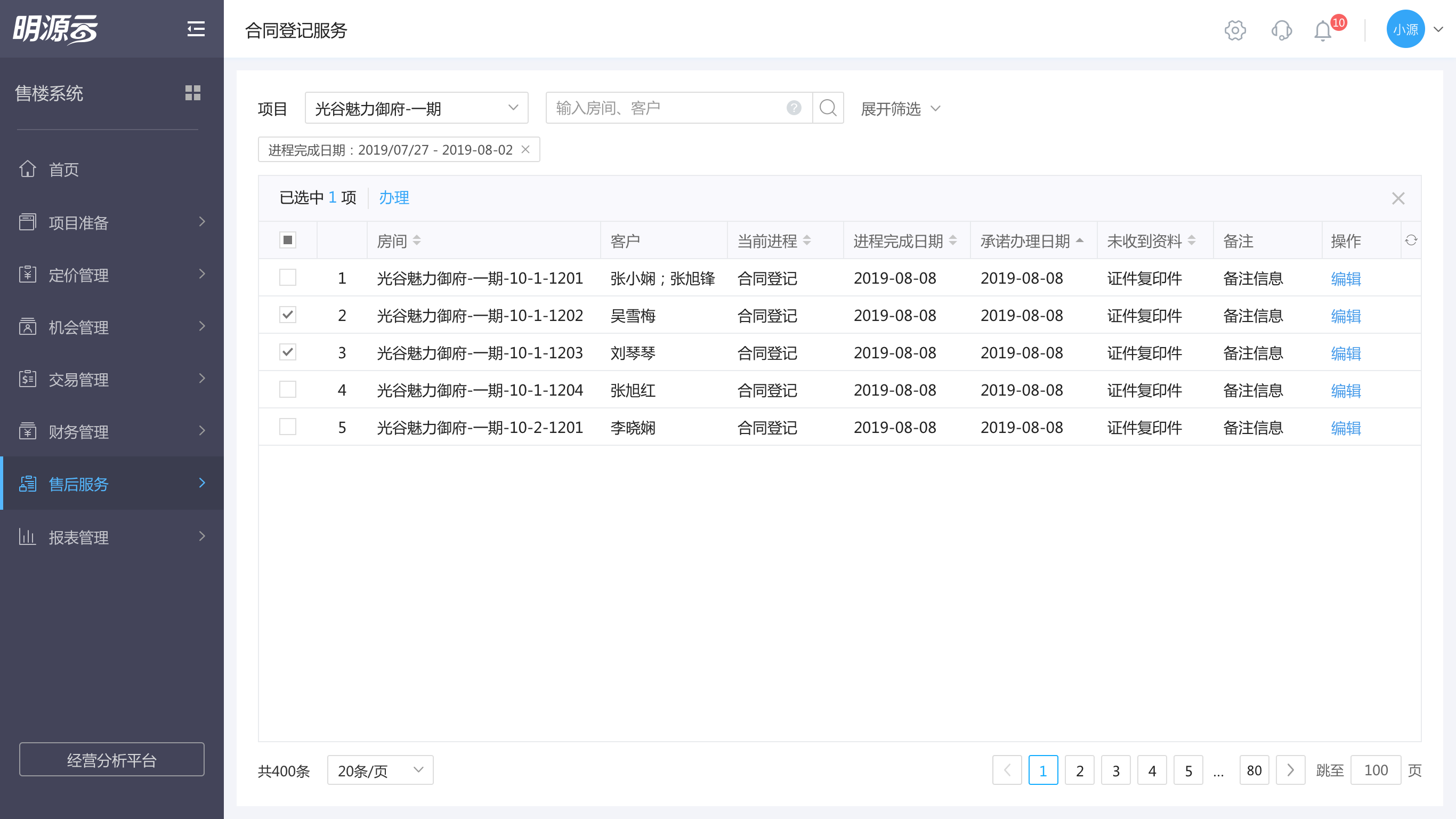Uncheck the row 2 checkbox for 吴雪梅
Viewport: 1456px width, 819px height.
click(x=288, y=315)
